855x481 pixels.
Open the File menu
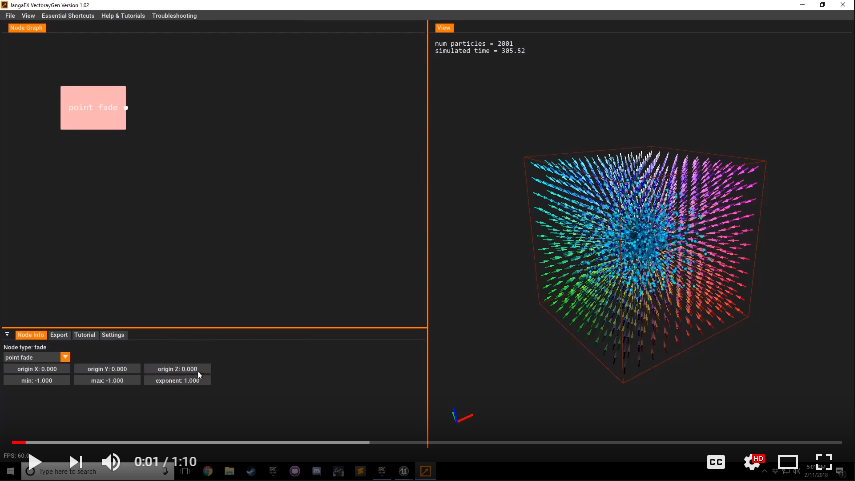10,16
